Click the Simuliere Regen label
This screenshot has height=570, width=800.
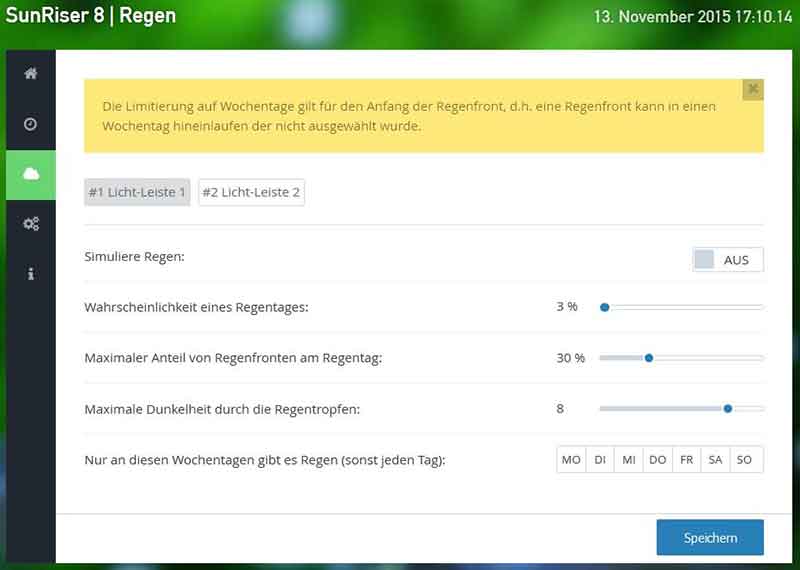coord(135,257)
